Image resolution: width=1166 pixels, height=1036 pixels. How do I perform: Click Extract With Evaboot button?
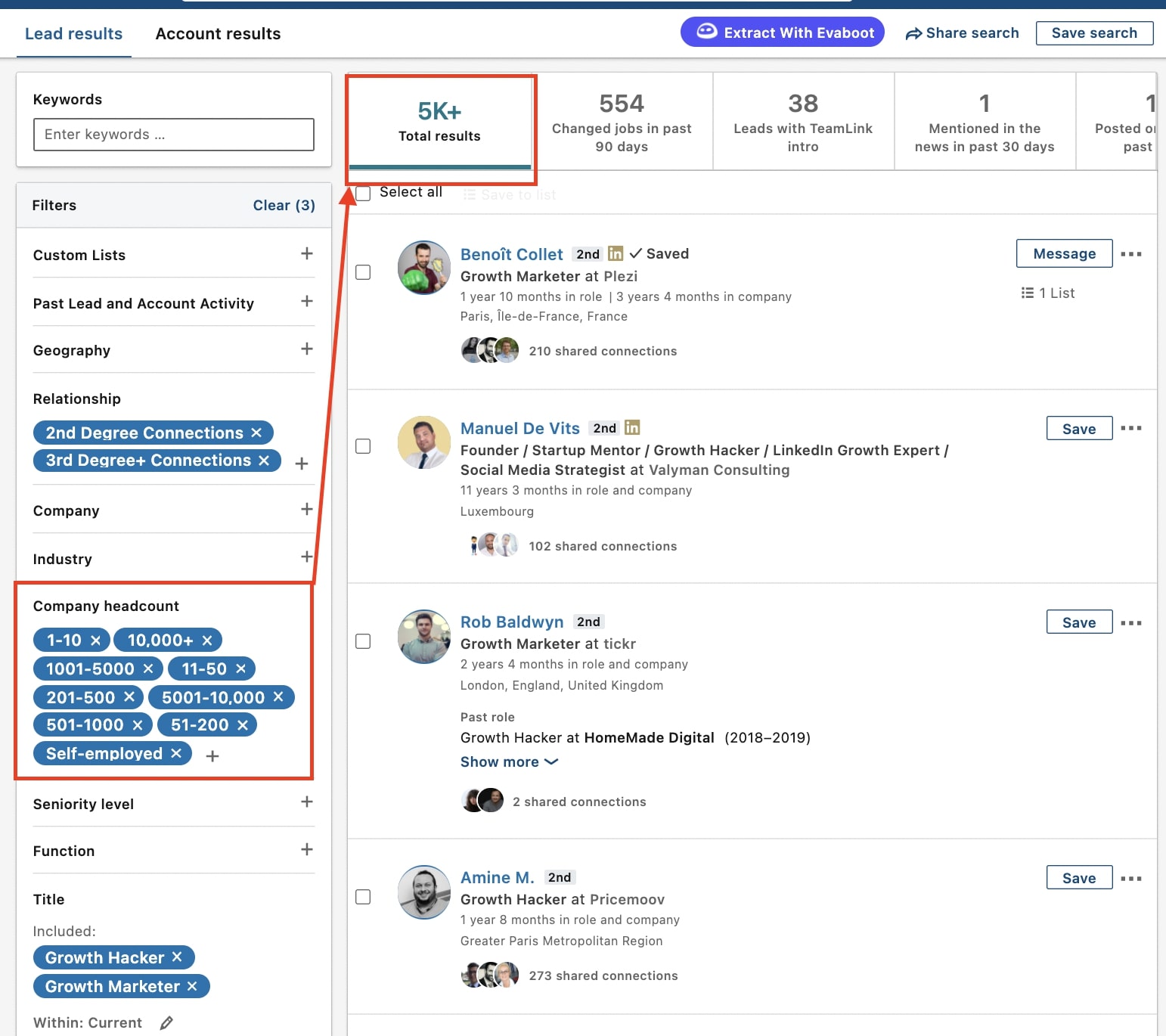coord(783,32)
